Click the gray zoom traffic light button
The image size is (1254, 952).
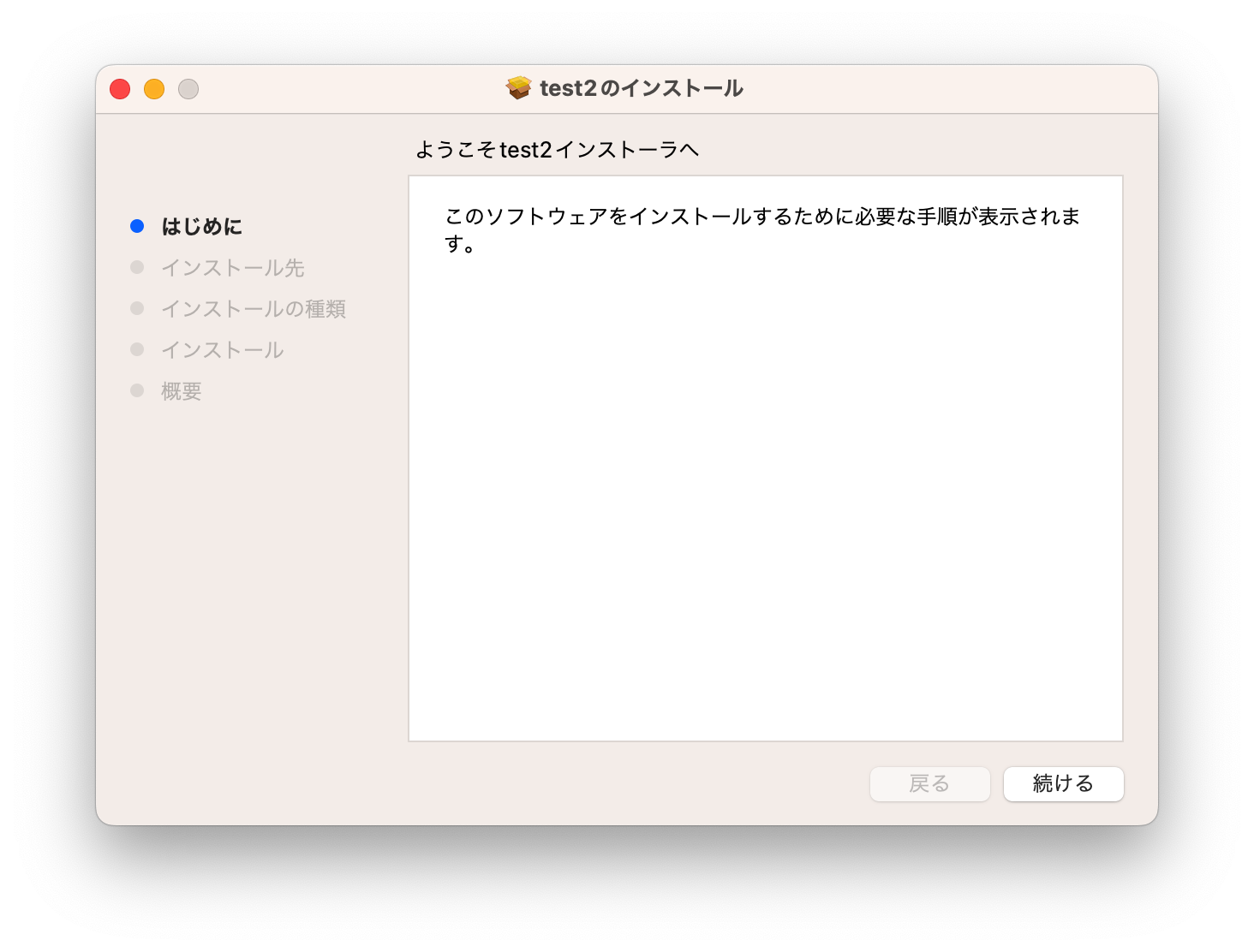tap(188, 88)
